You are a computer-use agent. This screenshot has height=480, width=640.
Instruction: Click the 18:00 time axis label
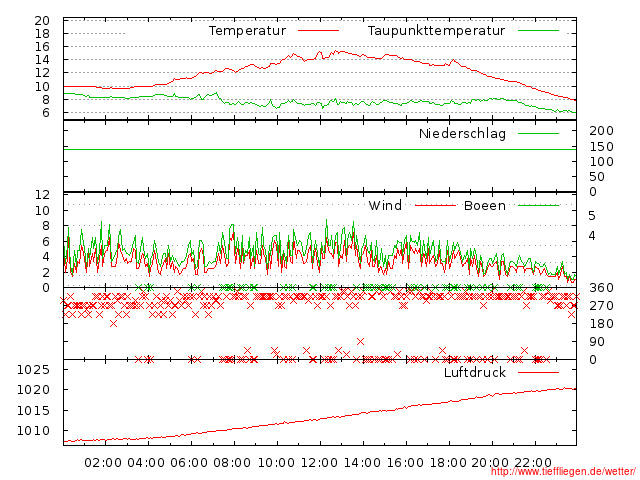(x=448, y=463)
